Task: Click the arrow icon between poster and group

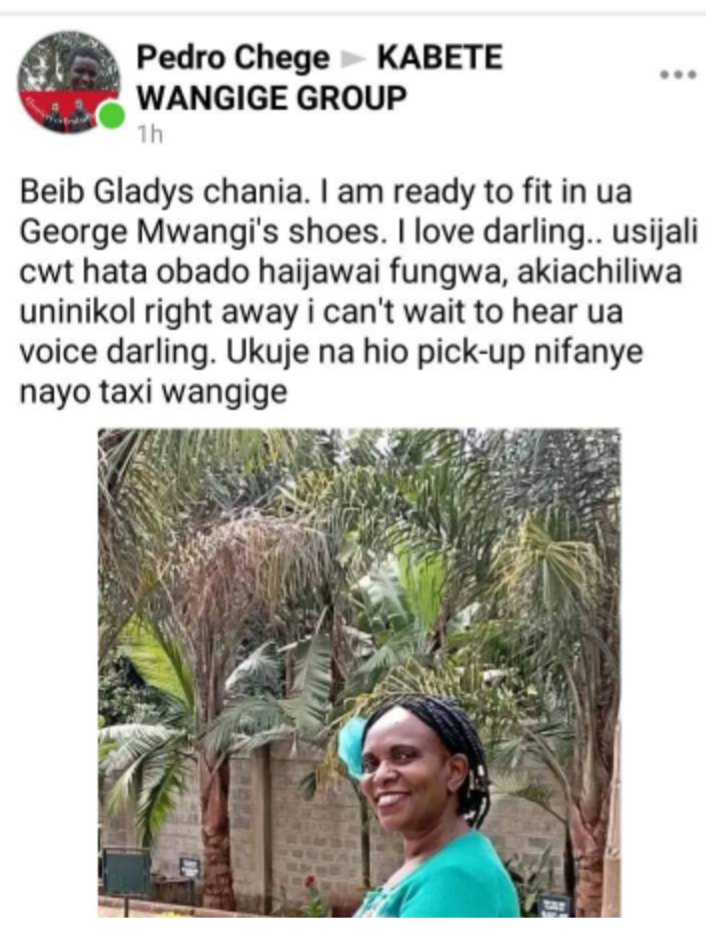Action: coord(353,59)
